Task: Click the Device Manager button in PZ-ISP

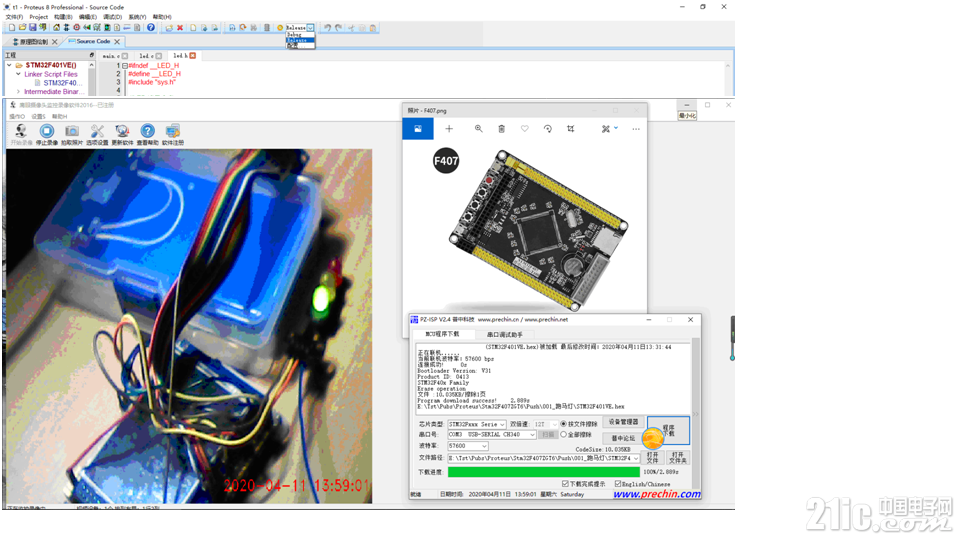Action: point(623,422)
